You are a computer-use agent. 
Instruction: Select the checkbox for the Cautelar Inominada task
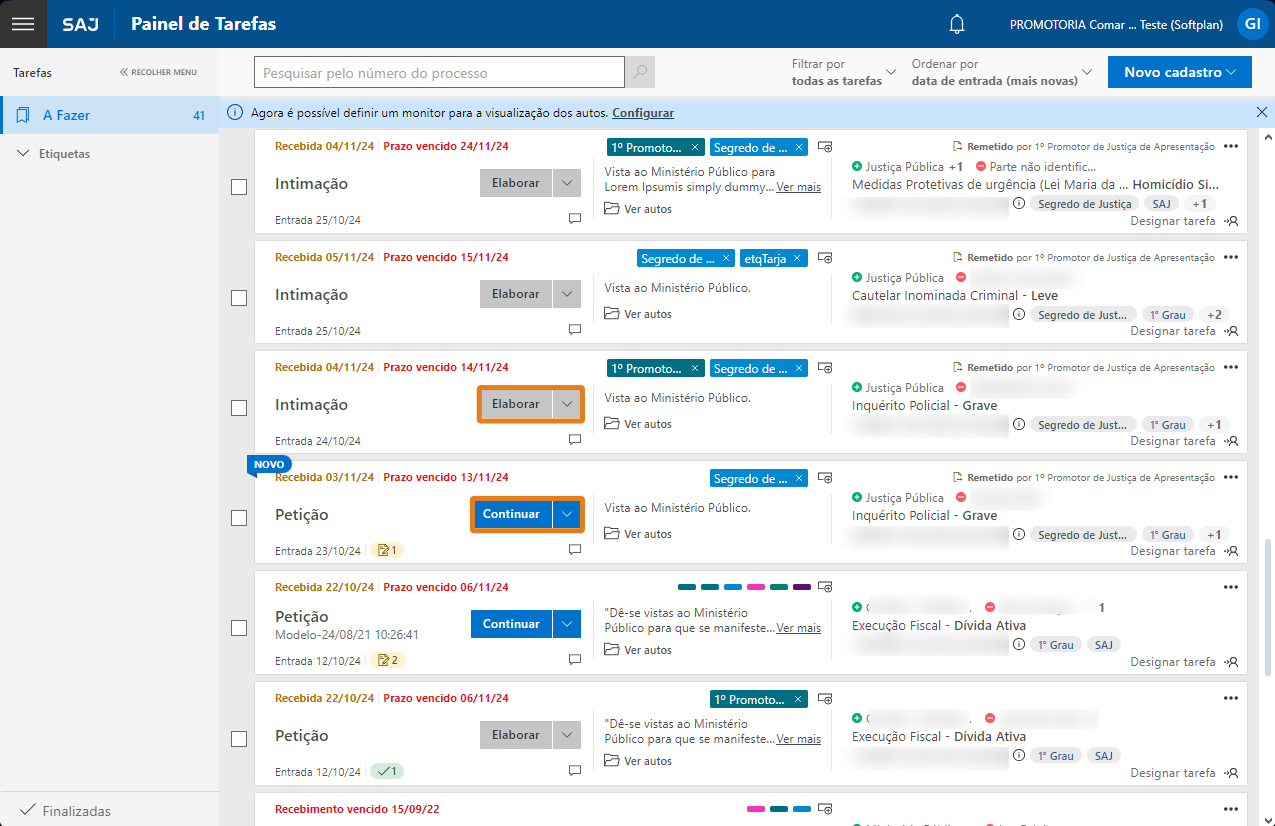pos(239,298)
